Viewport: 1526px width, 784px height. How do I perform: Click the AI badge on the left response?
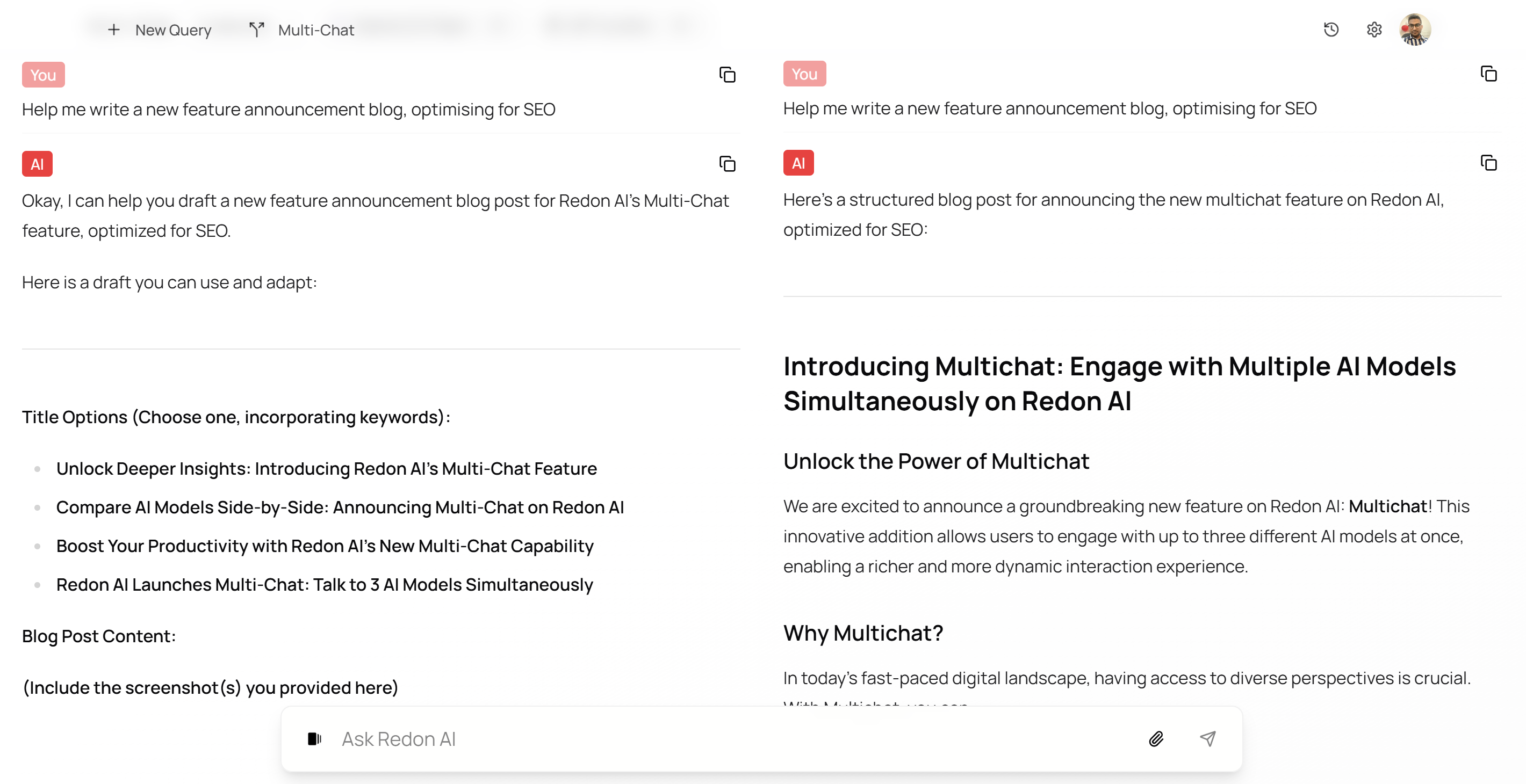tap(37, 163)
